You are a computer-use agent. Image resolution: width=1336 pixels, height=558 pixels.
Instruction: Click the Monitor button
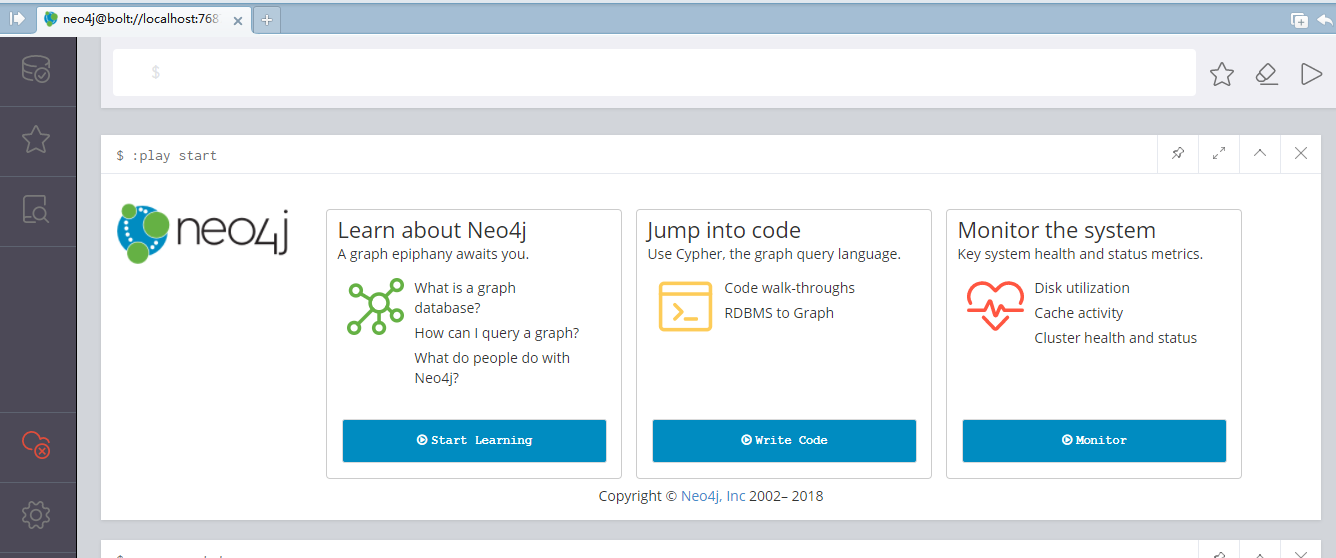1094,441
